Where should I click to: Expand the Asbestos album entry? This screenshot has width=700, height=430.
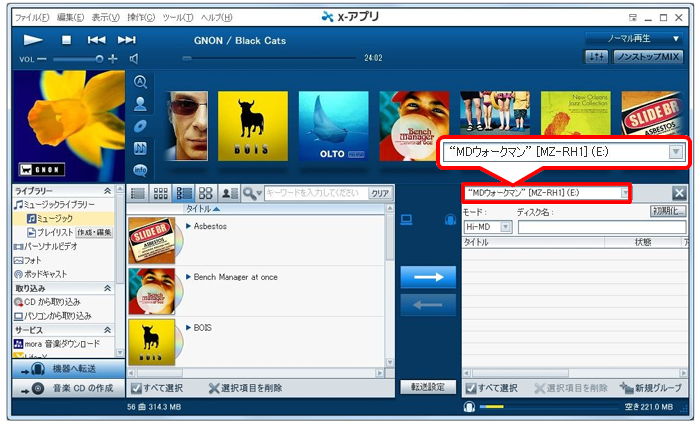click(x=188, y=227)
